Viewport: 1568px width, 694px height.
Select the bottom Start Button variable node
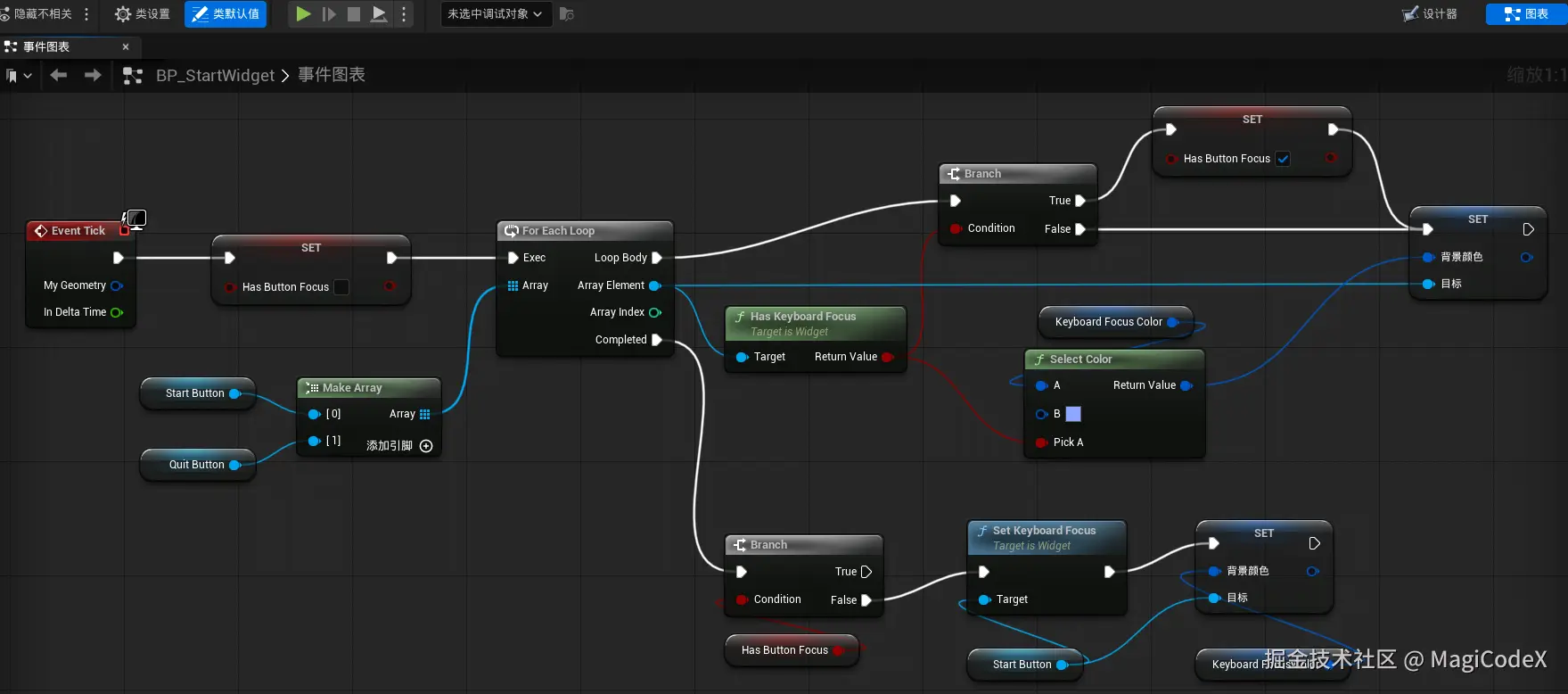(x=1025, y=665)
